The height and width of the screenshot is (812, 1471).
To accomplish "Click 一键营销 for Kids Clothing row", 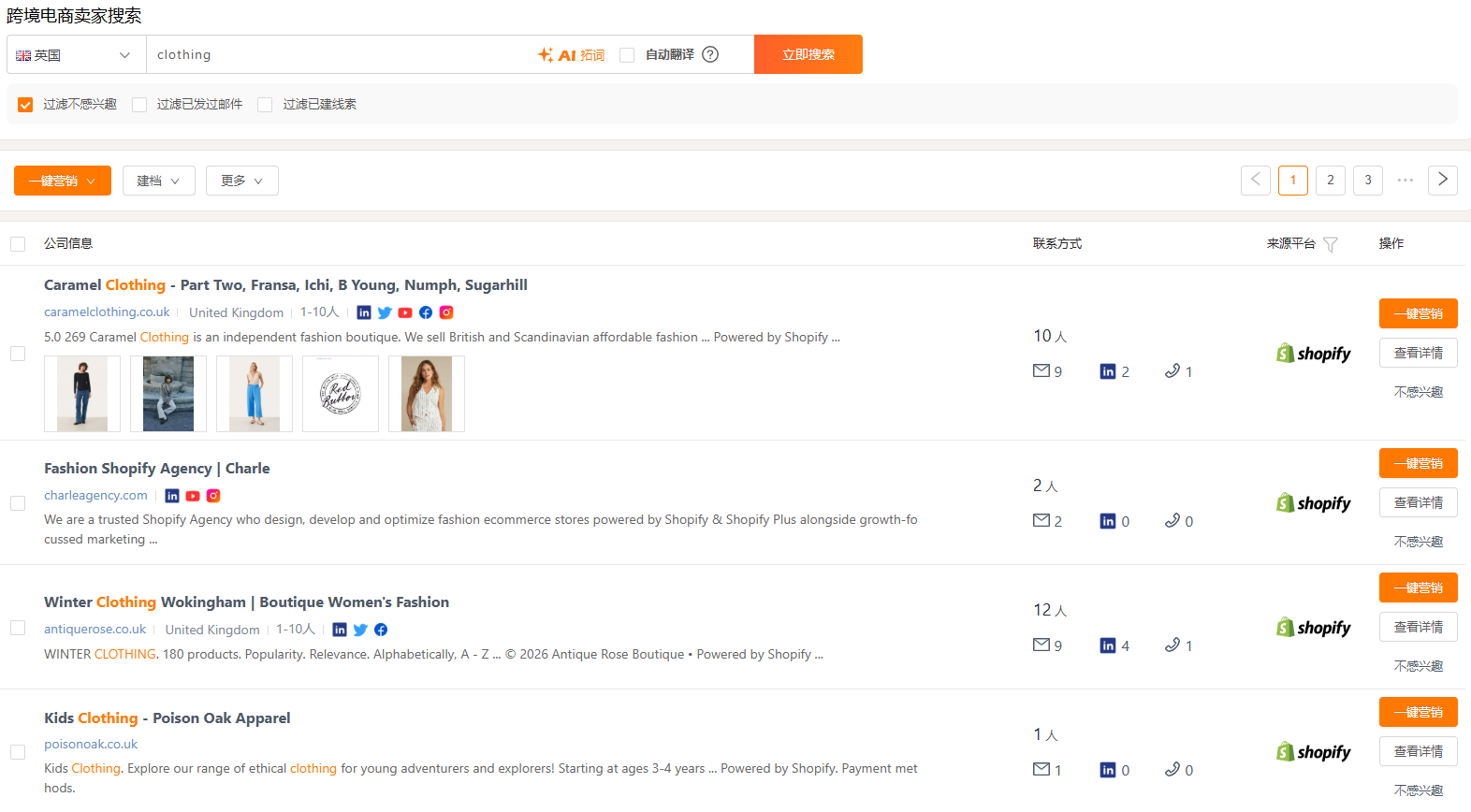I will pyautogui.click(x=1419, y=712).
